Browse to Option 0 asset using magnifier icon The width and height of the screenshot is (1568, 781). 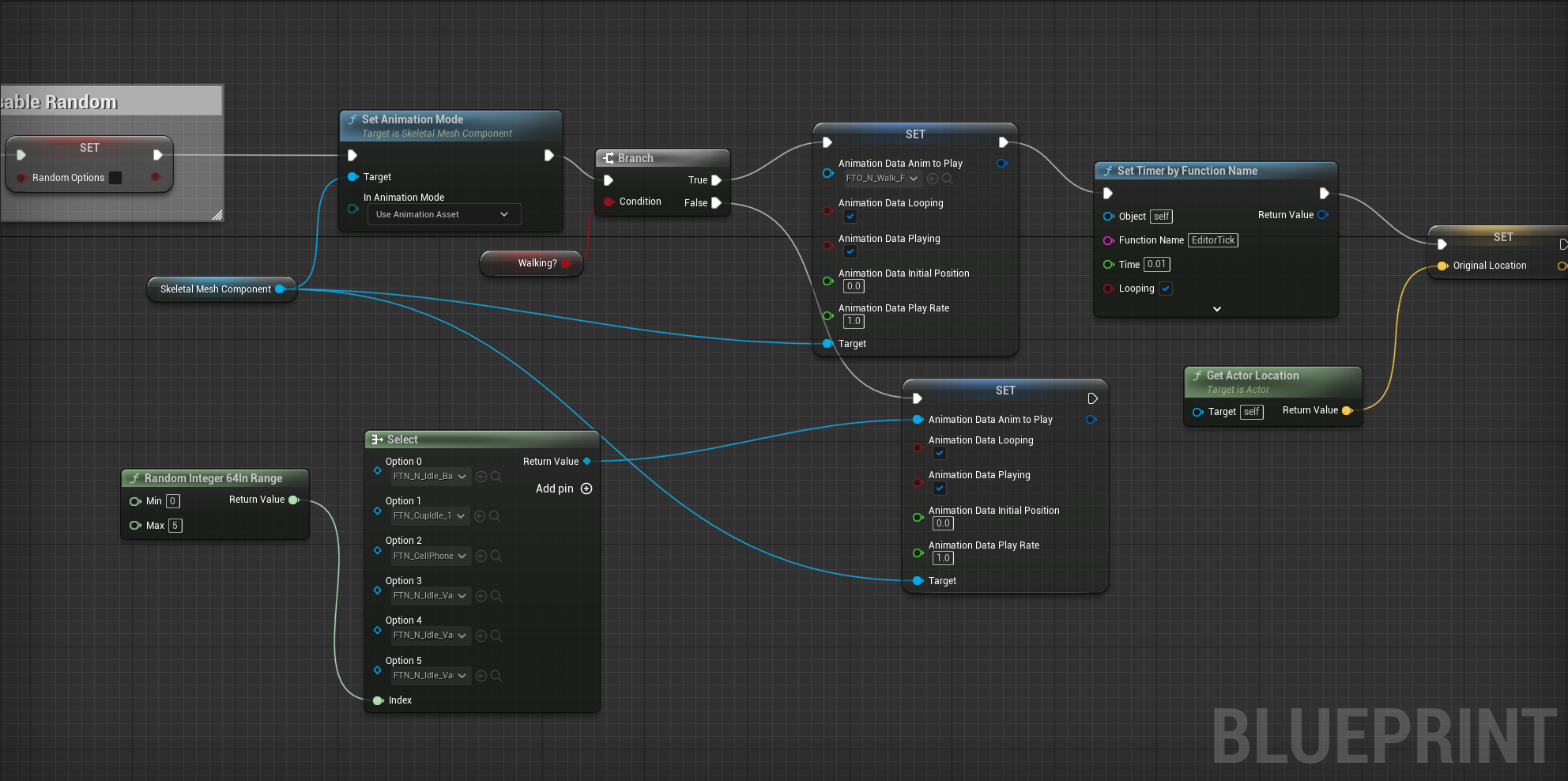(496, 477)
